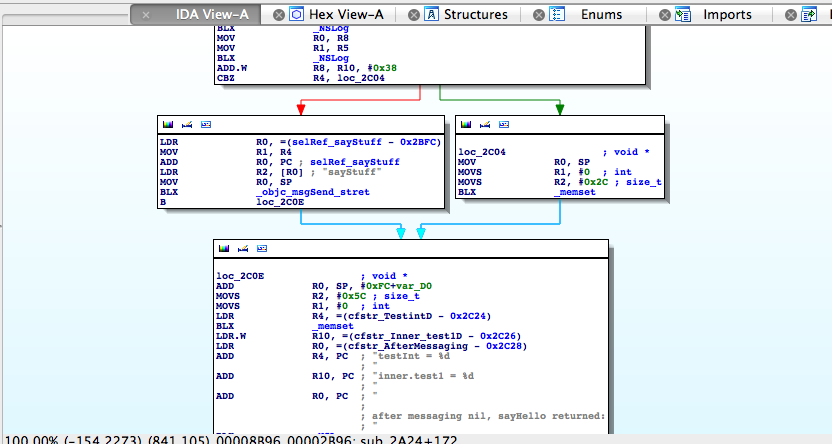Click the "inner.test1 = %d comment
This screenshot has width=832, height=444.
[423, 376]
